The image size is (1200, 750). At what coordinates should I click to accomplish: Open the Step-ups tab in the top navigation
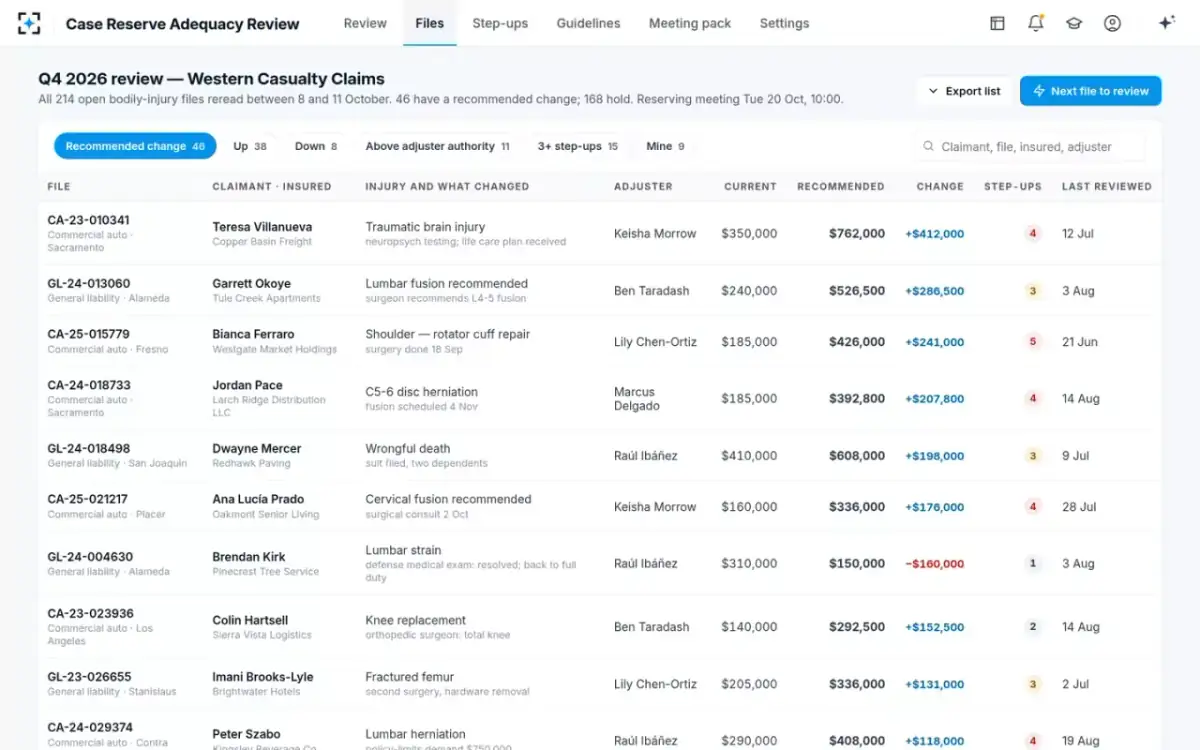(x=500, y=23)
